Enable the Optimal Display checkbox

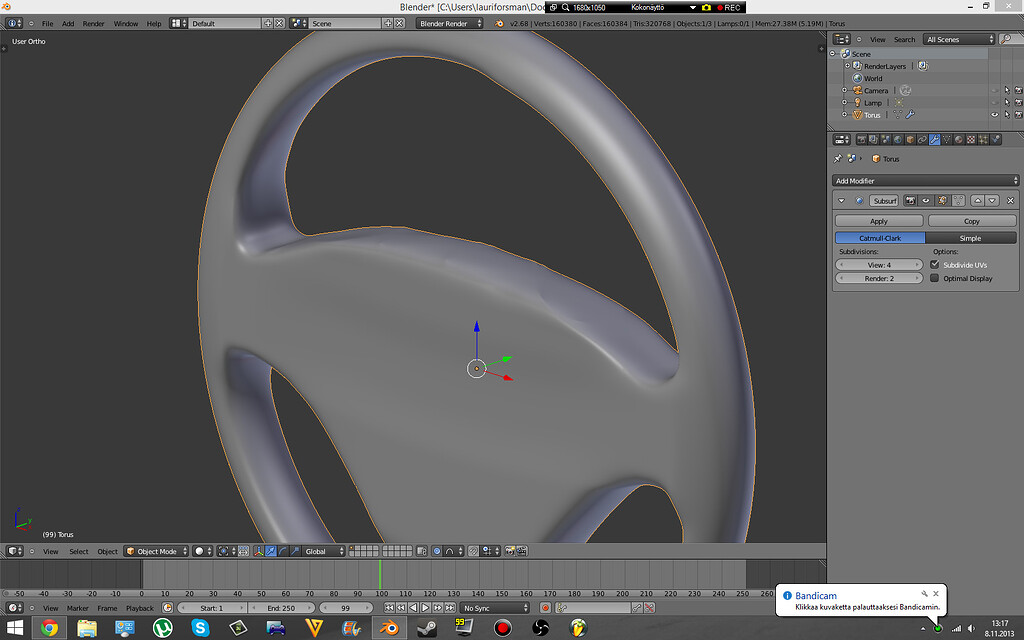pyautogui.click(x=935, y=278)
